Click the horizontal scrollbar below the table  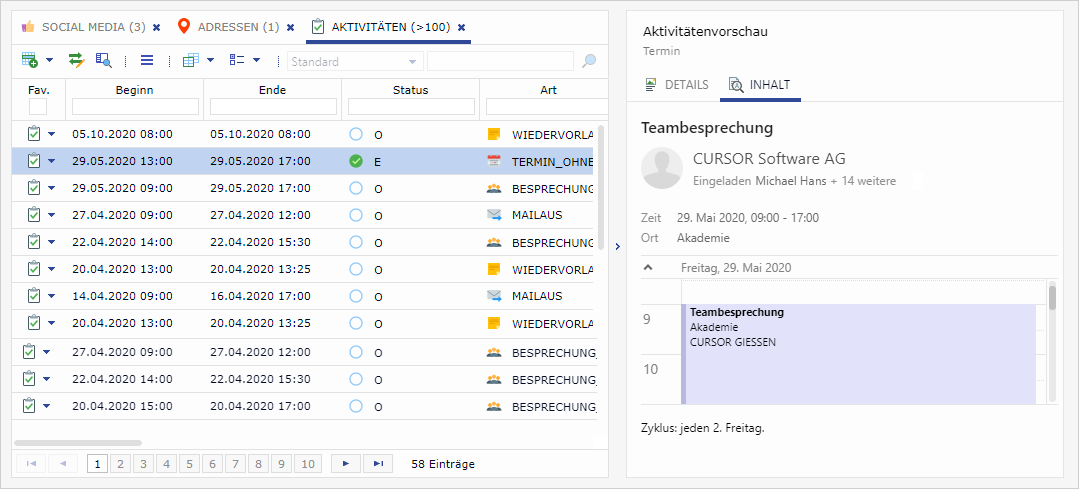point(78,443)
